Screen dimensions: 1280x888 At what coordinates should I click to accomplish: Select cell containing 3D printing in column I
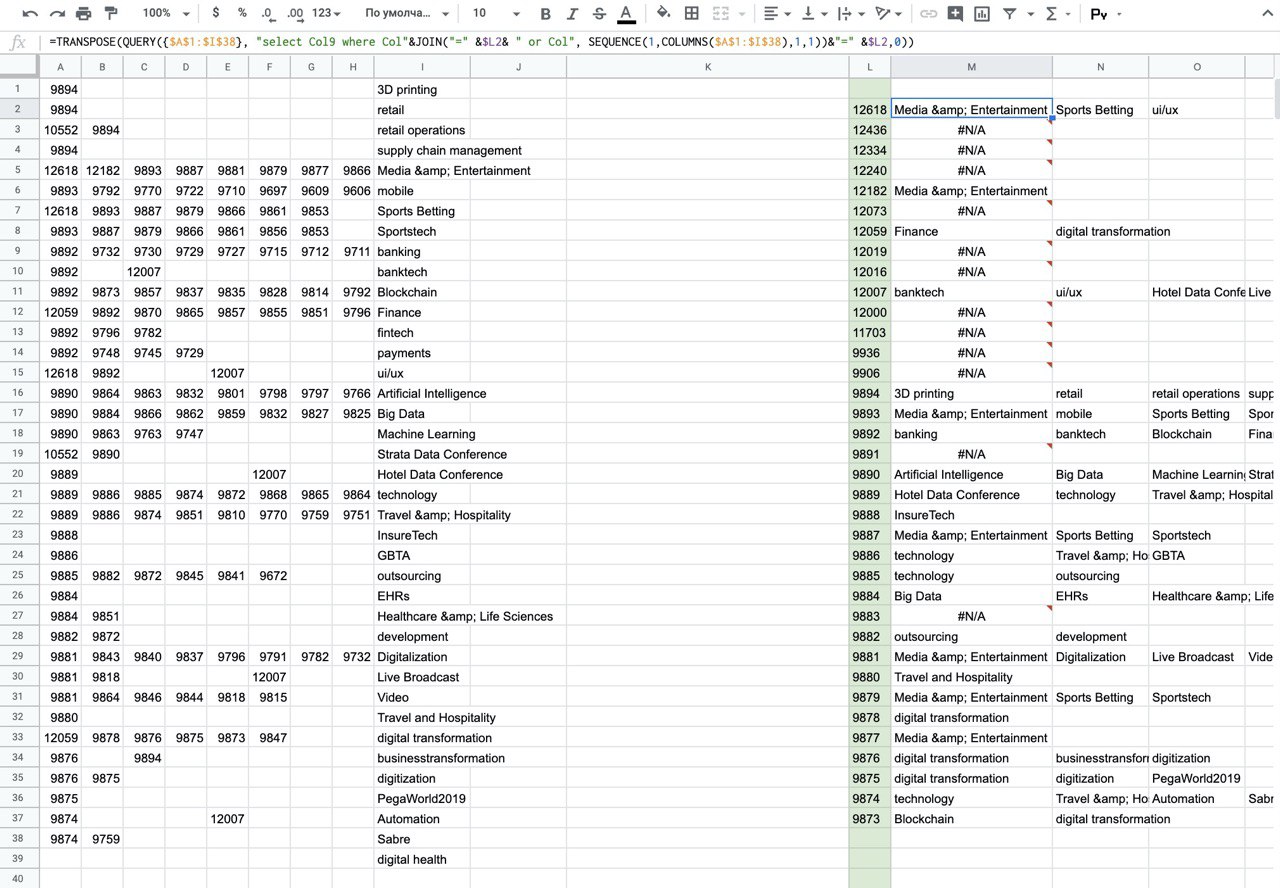tap(422, 89)
